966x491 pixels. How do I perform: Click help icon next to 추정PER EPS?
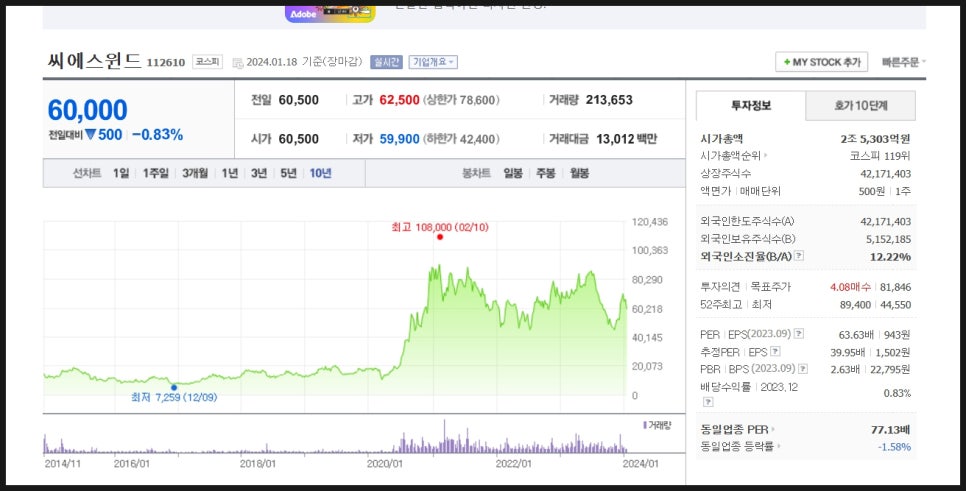pos(775,351)
